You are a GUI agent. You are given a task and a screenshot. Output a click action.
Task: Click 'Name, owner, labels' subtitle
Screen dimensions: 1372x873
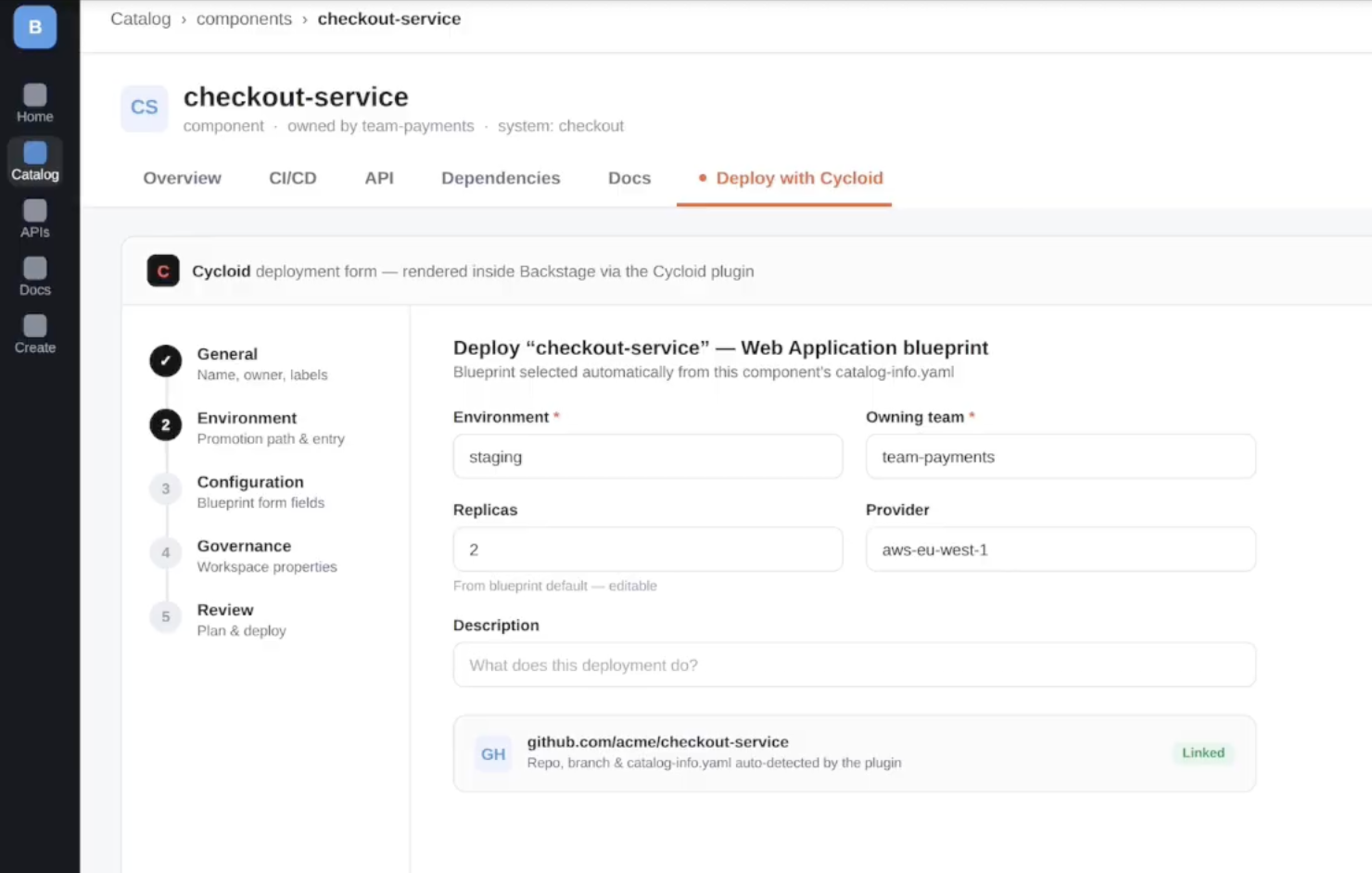262,374
